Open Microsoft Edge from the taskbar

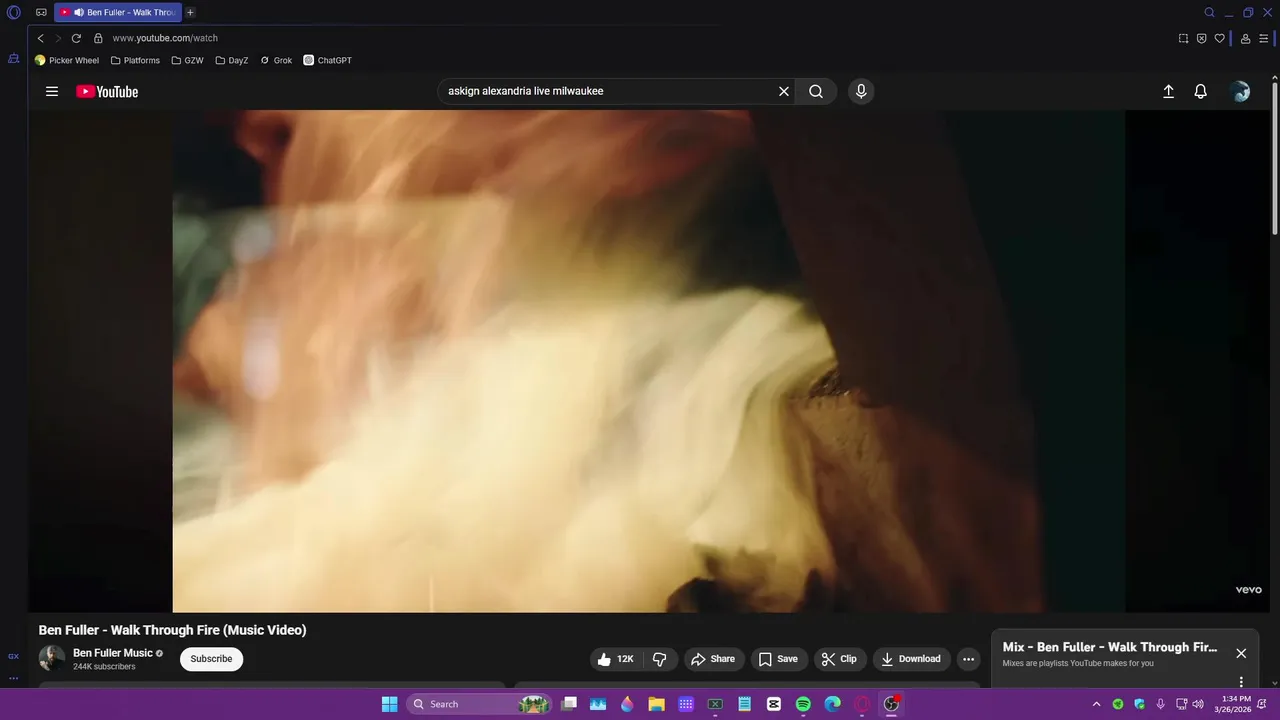coord(832,704)
